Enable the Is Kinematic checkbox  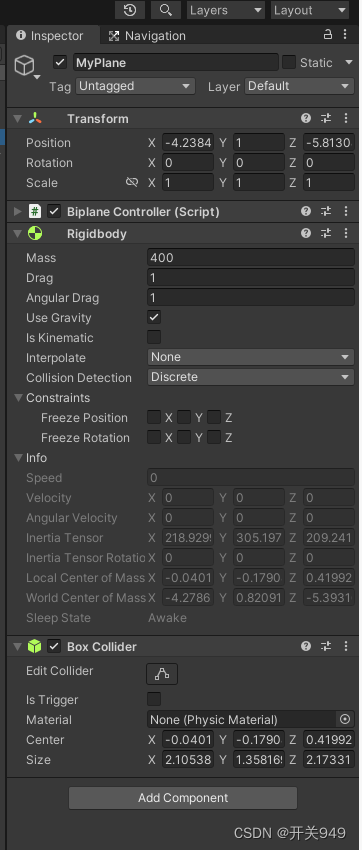154,337
